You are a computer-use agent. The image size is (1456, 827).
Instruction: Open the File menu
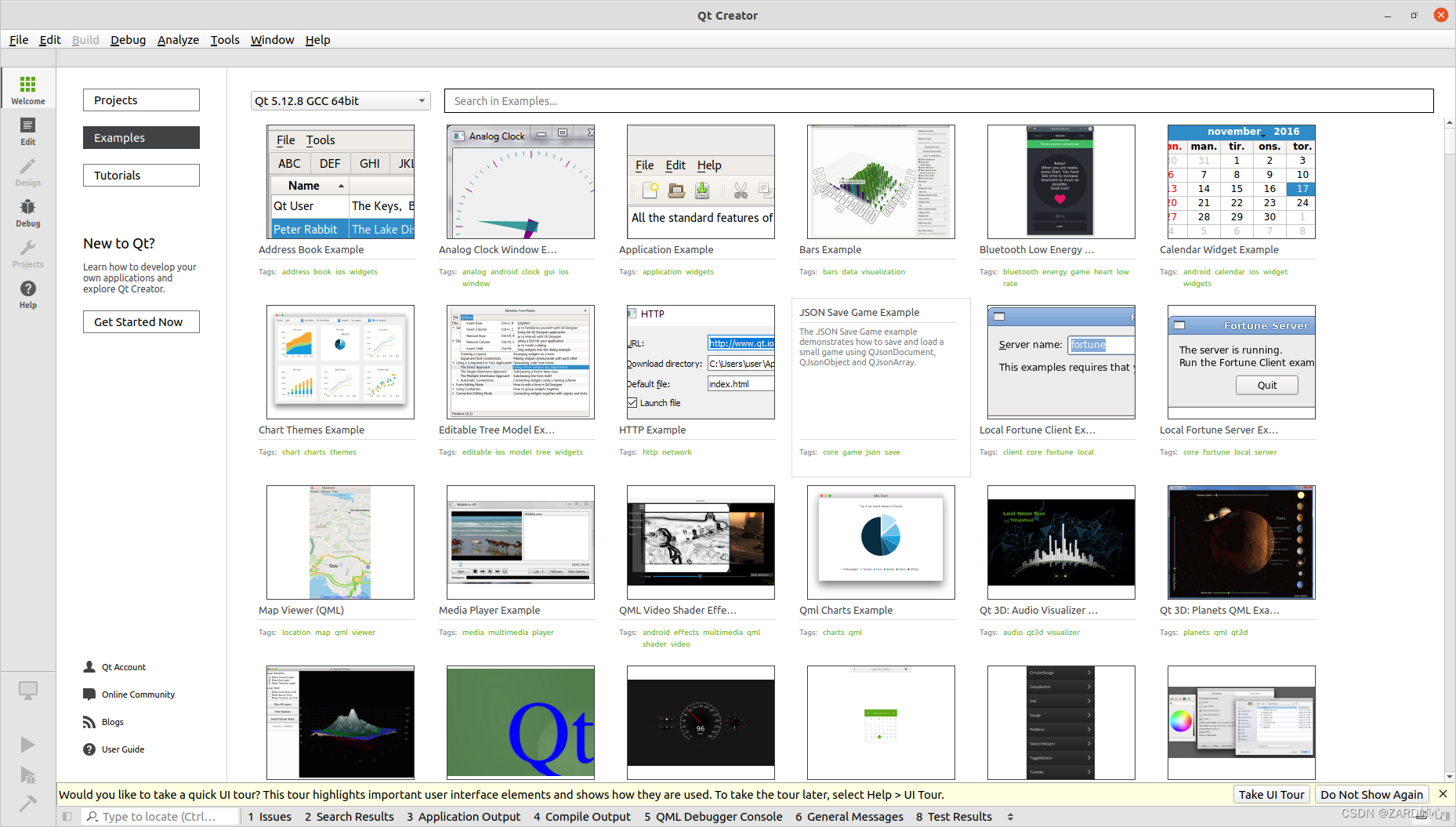pos(19,40)
